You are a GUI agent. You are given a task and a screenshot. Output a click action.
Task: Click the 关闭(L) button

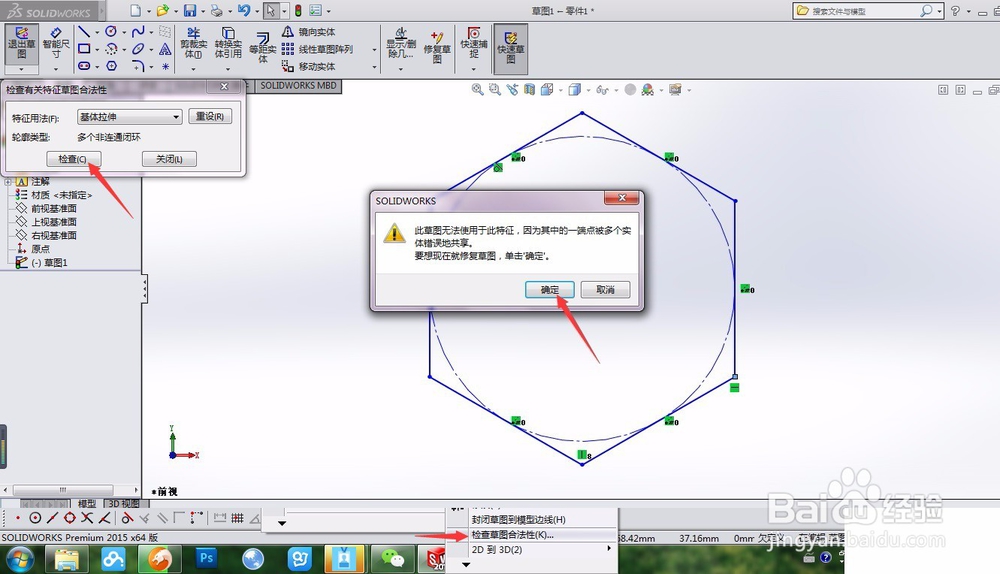[169, 159]
